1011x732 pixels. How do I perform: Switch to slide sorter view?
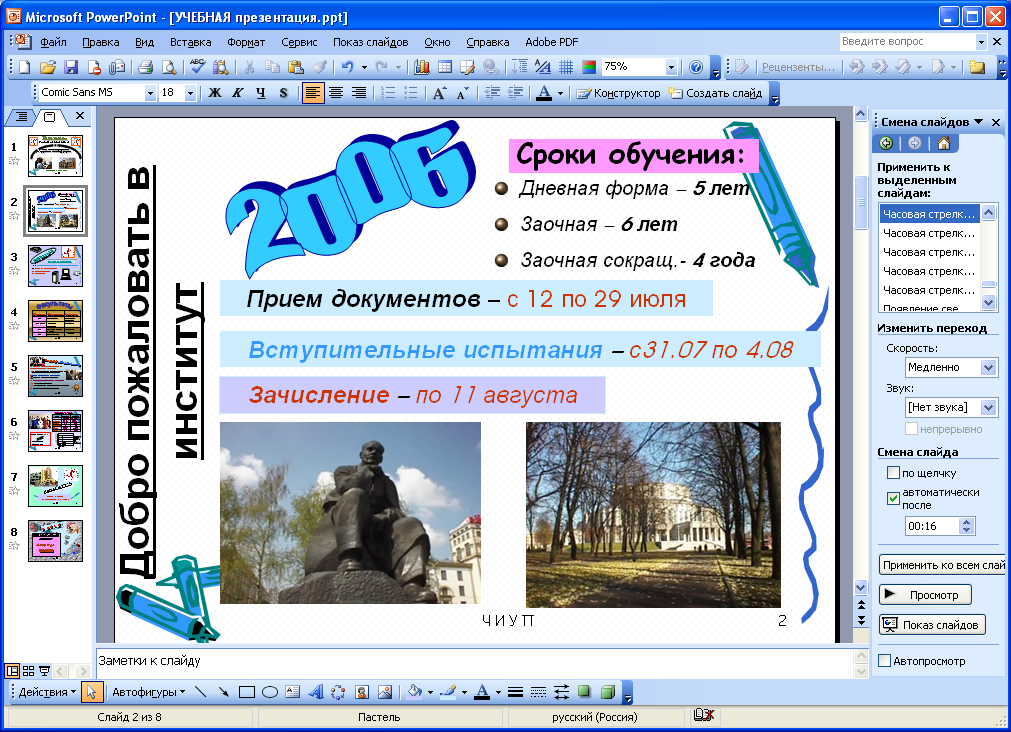point(28,671)
